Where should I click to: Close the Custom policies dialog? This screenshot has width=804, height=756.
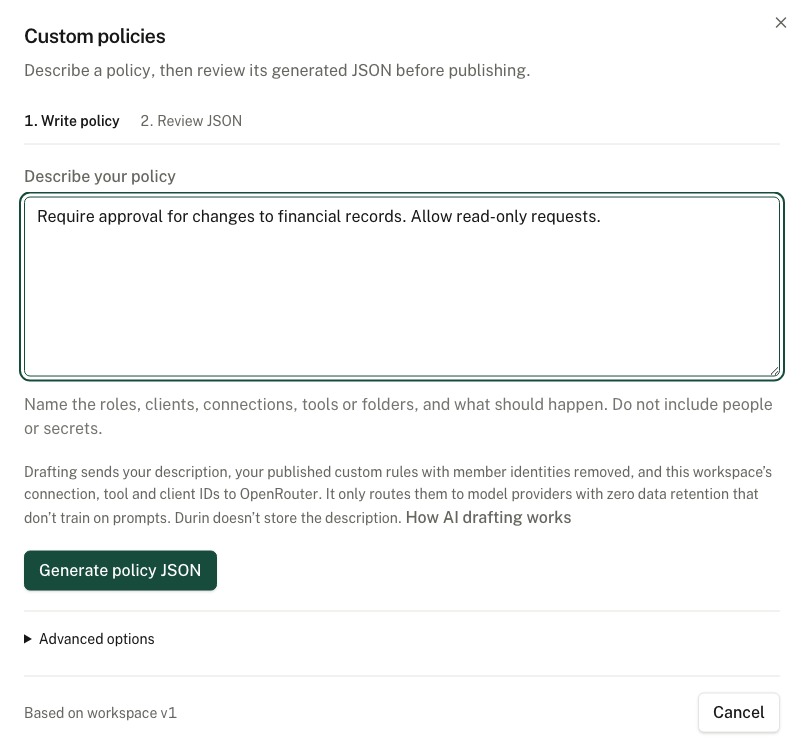click(780, 23)
